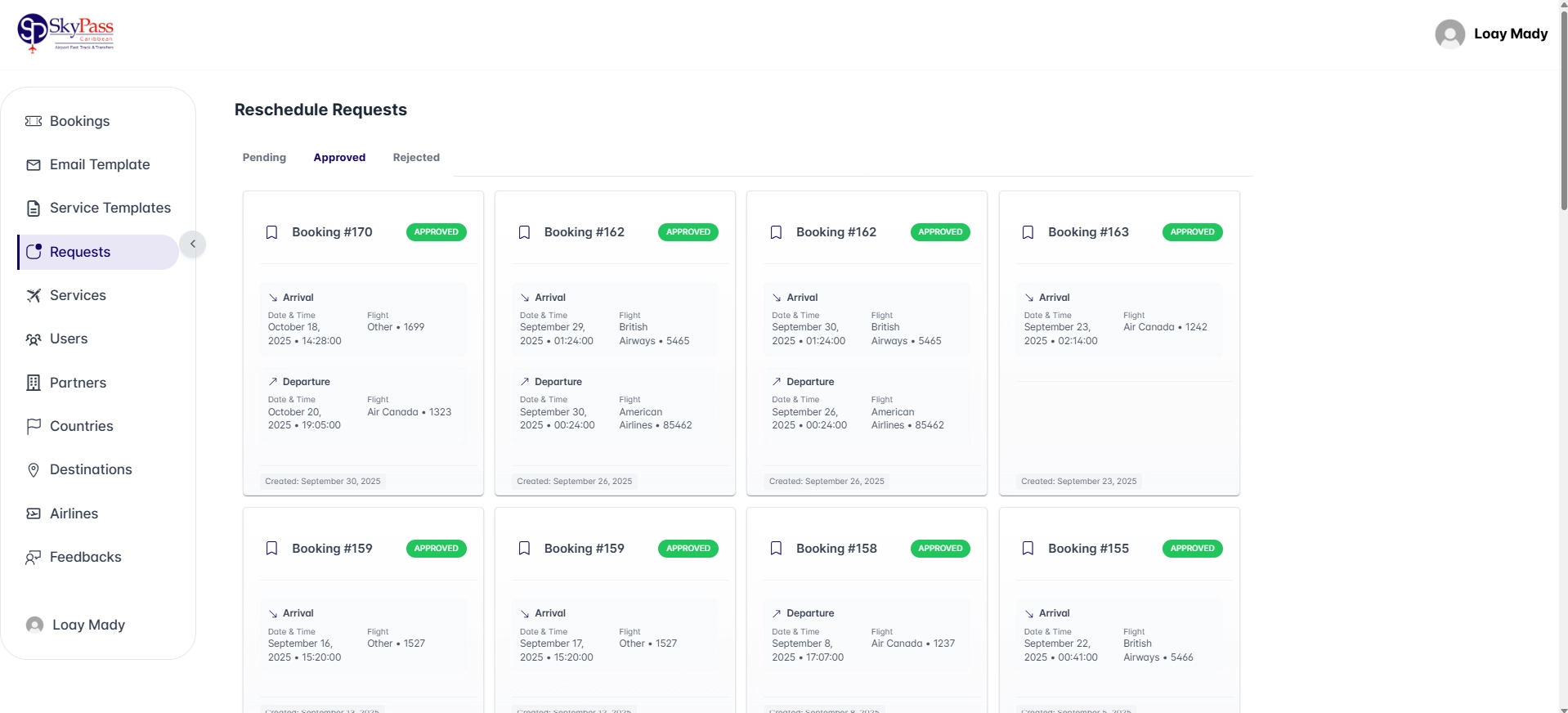Screen dimensions: 1568x713
Task: Click Loay Mady name in the top header
Action: pos(1511,34)
